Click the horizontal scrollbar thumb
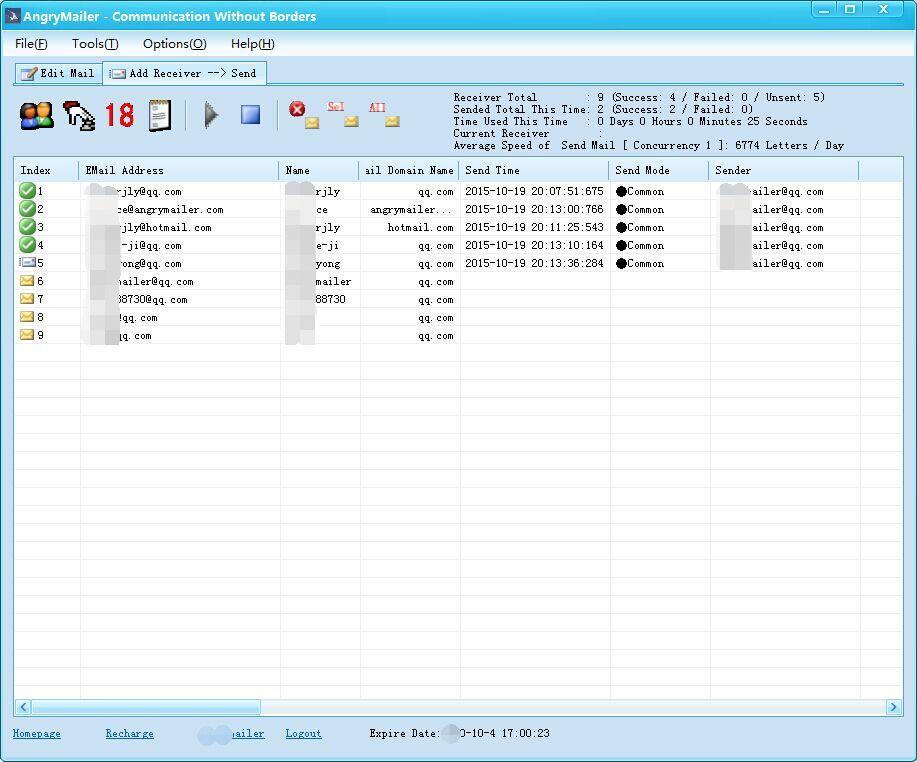Screen dimensions: 917x762 click(x=146, y=707)
